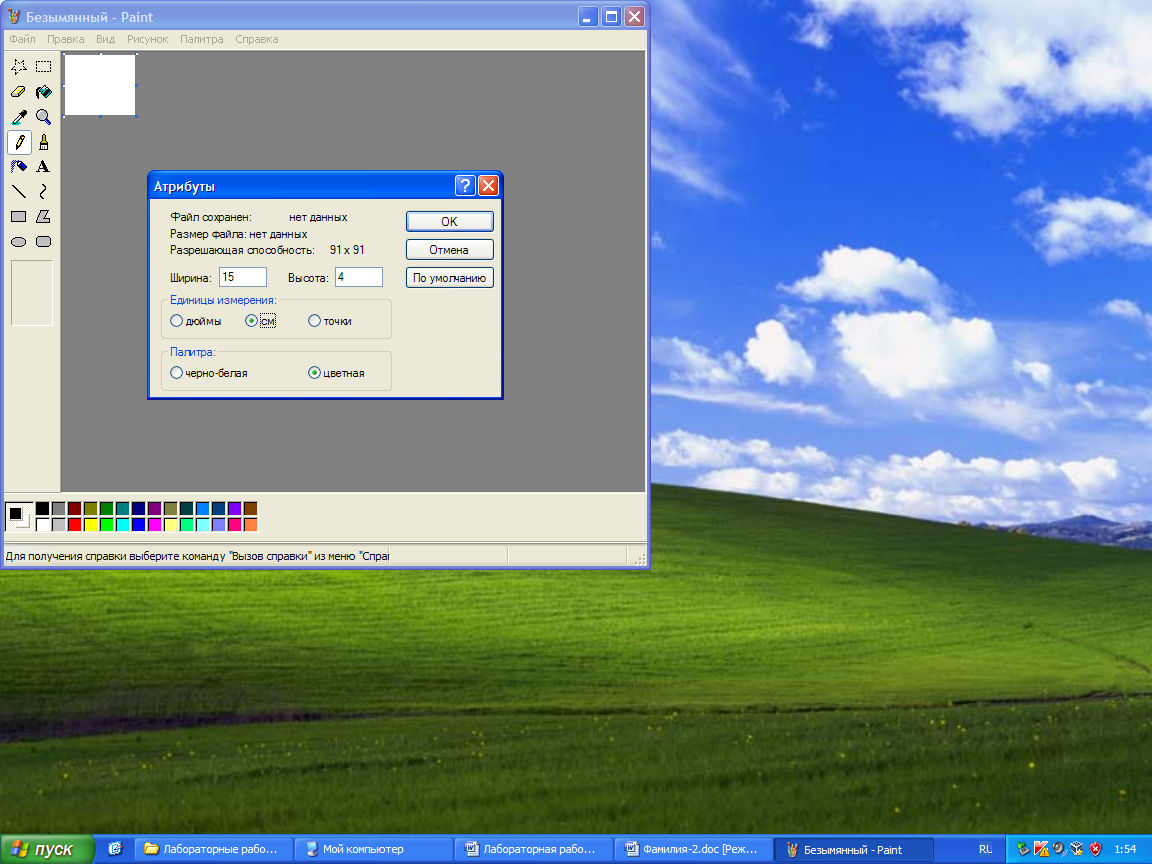Click the quick launch icon beside пуск
The width and height of the screenshot is (1152, 864).
click(x=115, y=849)
